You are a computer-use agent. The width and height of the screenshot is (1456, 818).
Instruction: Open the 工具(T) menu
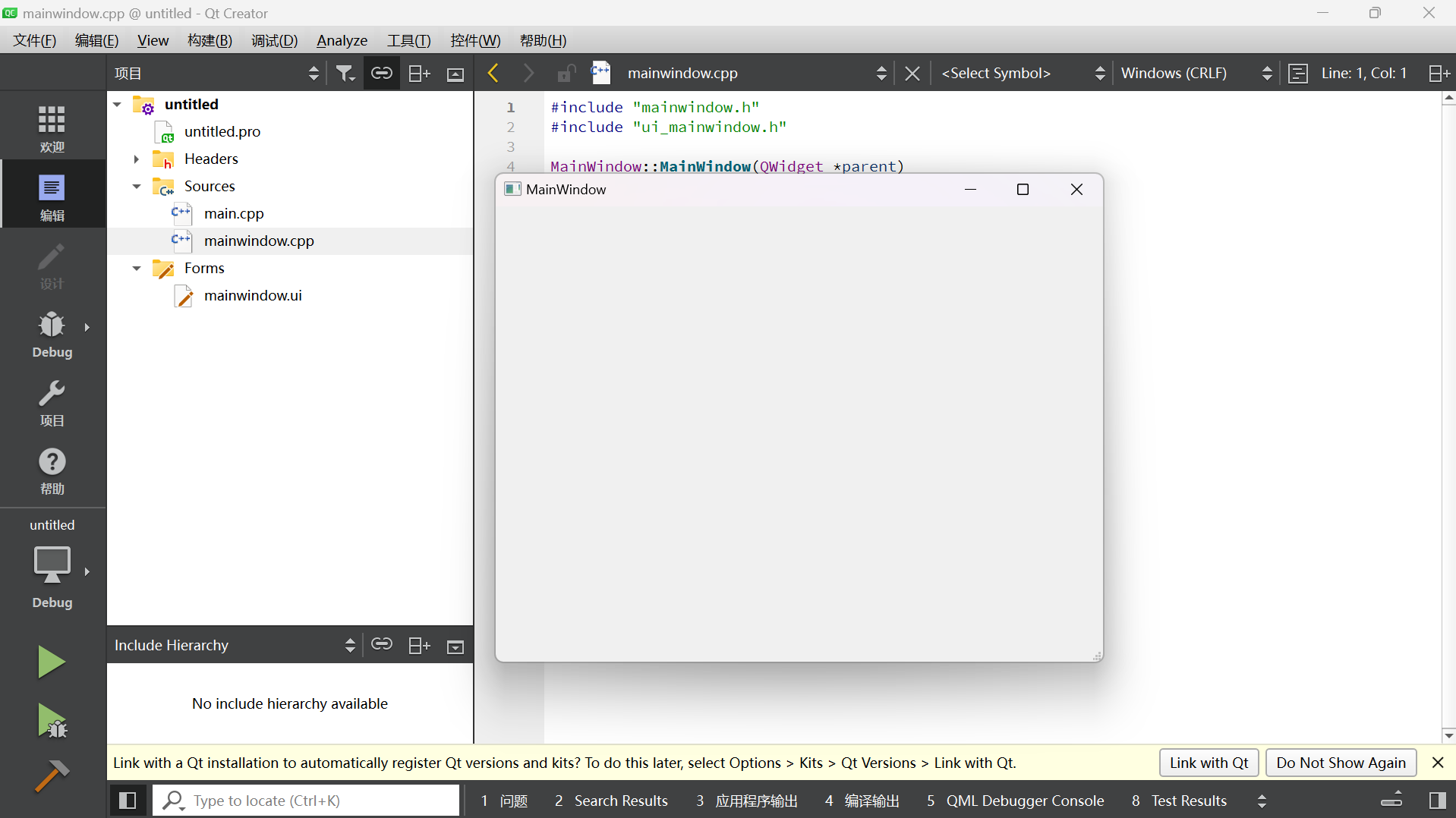tap(408, 40)
